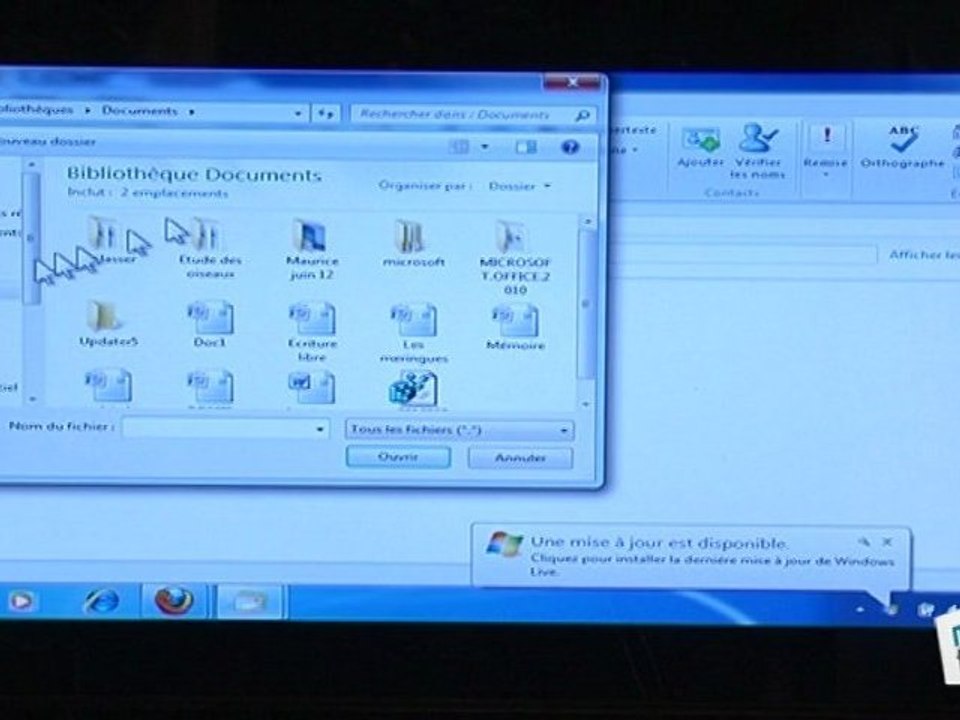960x720 pixels.
Task: Open the address bar history dropdown
Action: [298, 114]
